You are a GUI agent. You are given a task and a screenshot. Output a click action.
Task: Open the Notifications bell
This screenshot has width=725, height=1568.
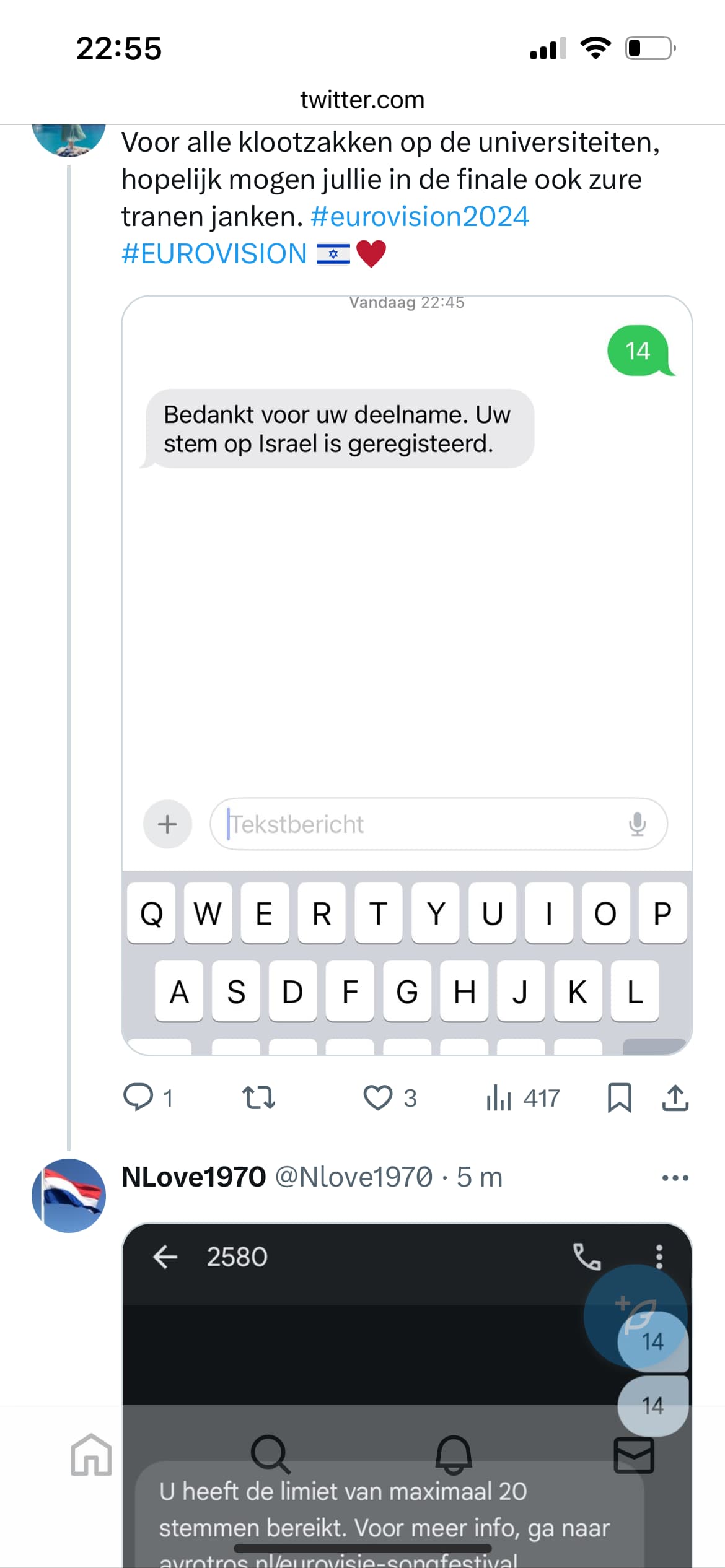tap(454, 1454)
